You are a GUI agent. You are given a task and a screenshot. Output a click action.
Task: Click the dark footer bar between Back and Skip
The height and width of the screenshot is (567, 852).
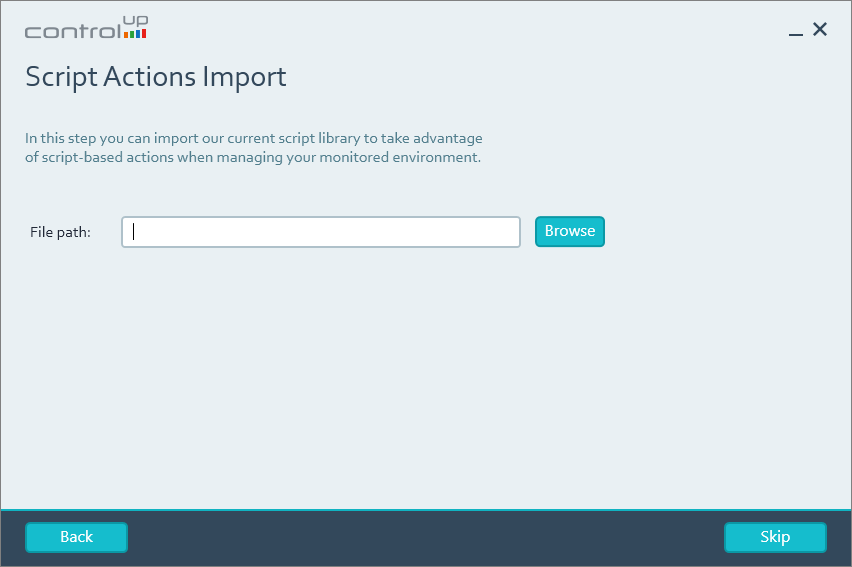425,538
